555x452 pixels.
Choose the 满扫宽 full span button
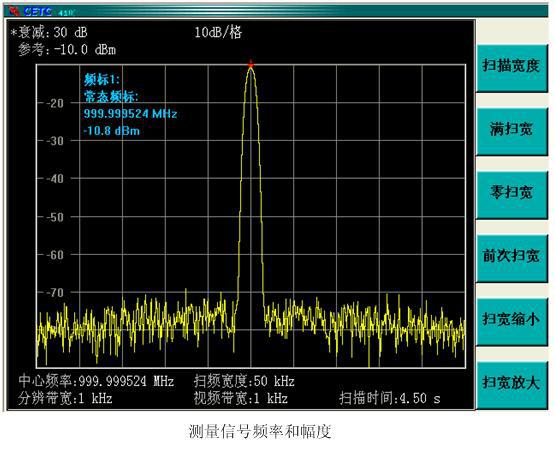[x=512, y=131]
